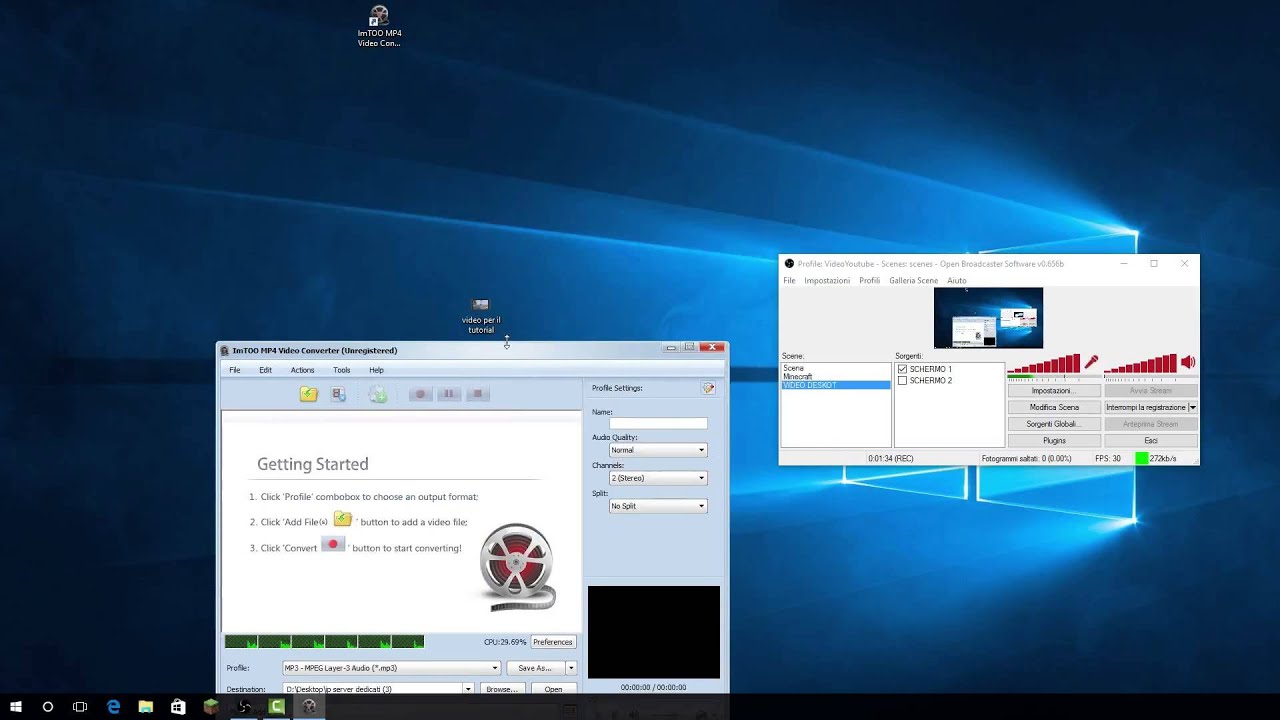1280x720 pixels.
Task: Open the Split dropdown showing No Split
Action: pos(658,506)
